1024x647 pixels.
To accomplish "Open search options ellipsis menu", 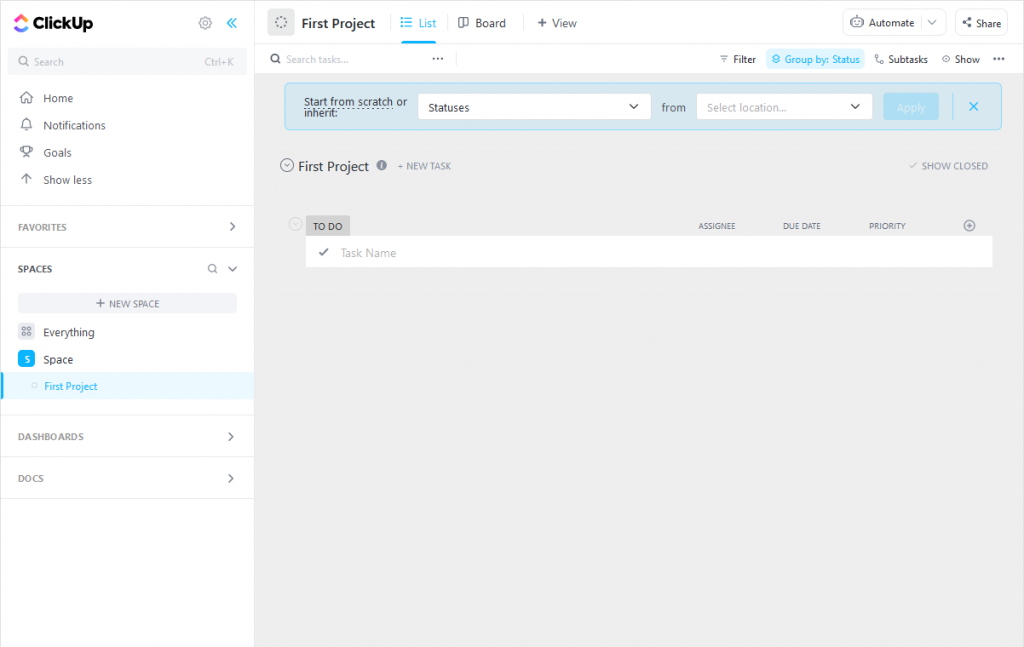I will (x=438, y=59).
